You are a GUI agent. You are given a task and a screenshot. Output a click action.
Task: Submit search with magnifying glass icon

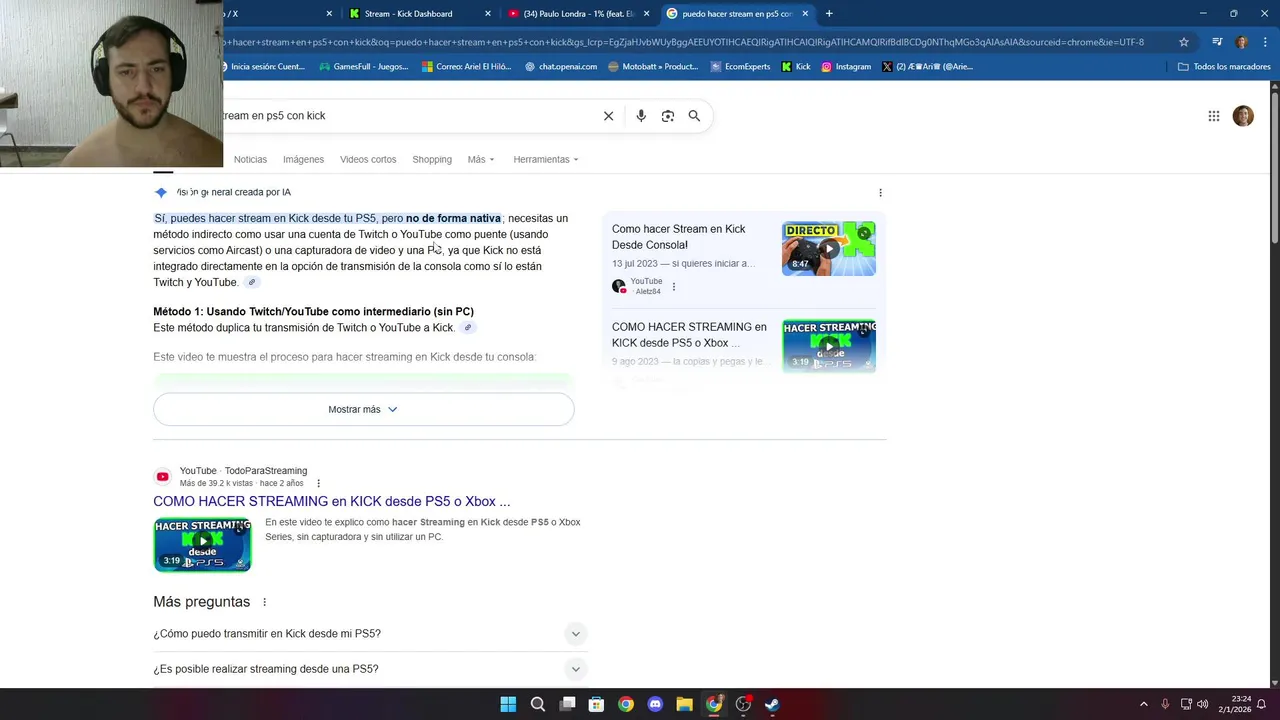pos(694,116)
